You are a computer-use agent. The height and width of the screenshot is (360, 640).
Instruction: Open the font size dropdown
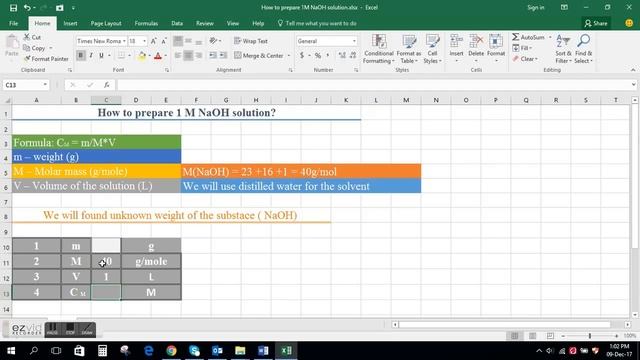[x=144, y=41]
